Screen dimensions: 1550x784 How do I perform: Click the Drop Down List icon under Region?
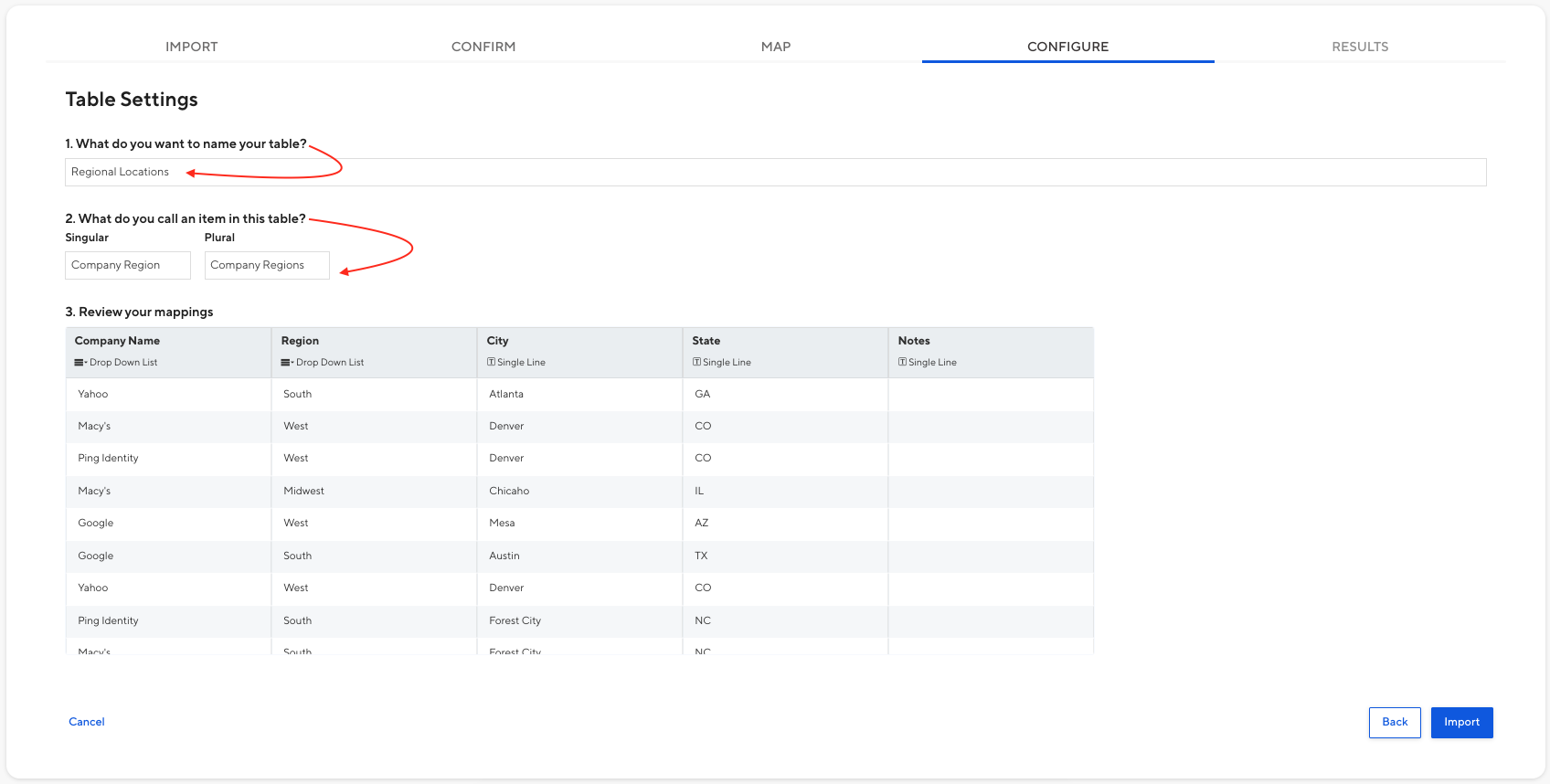(x=287, y=363)
